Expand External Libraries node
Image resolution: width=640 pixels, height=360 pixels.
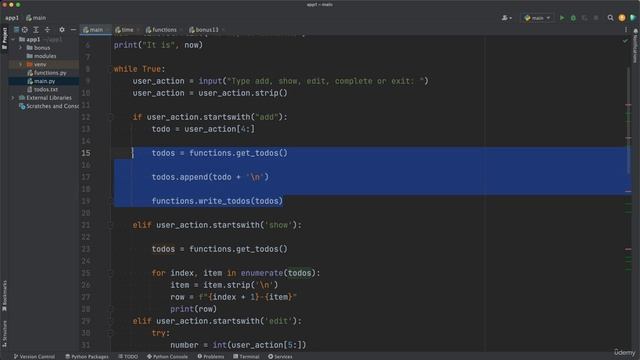click(13, 98)
